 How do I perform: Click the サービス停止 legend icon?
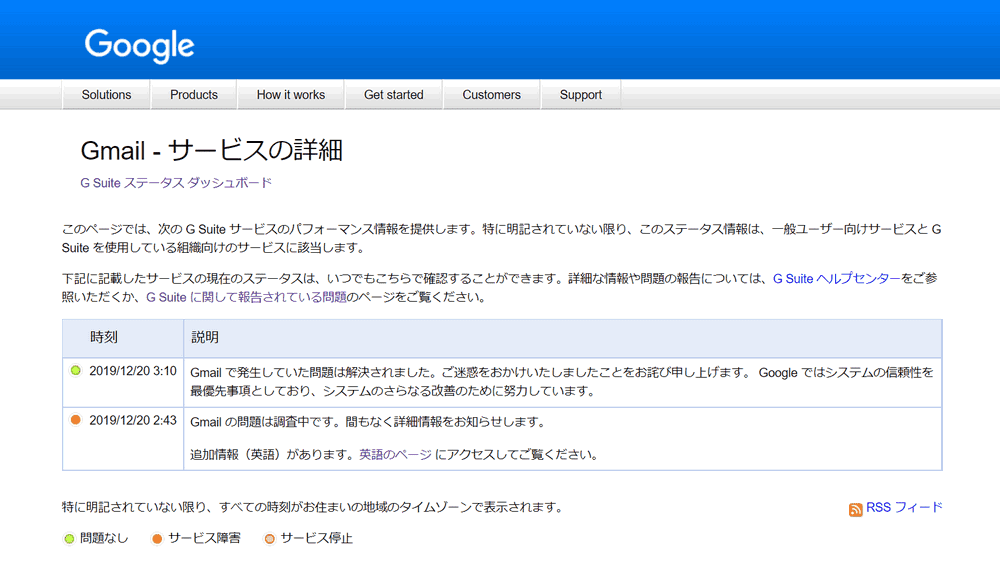click(270, 539)
